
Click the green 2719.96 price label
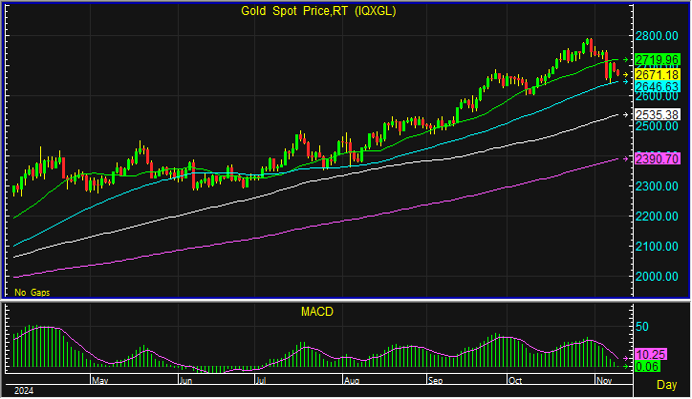click(657, 60)
